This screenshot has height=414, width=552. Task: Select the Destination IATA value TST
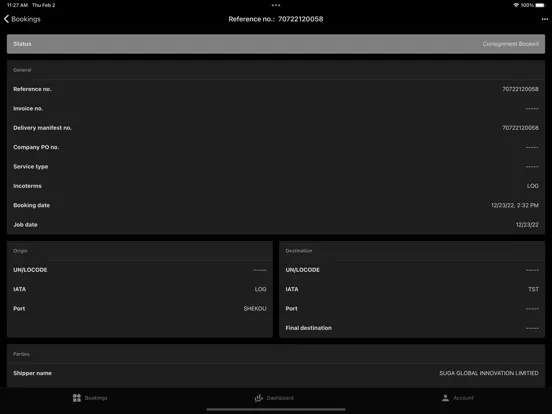click(533, 289)
